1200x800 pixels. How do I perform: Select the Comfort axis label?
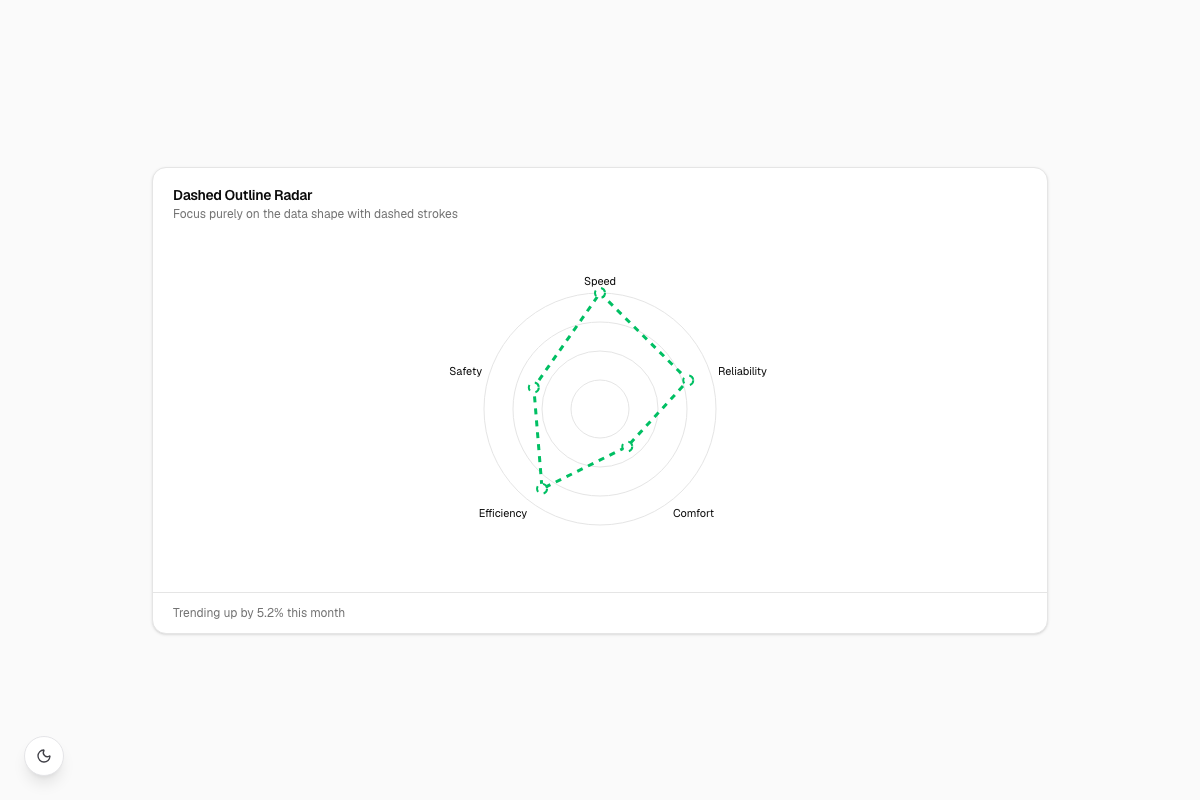click(x=693, y=513)
